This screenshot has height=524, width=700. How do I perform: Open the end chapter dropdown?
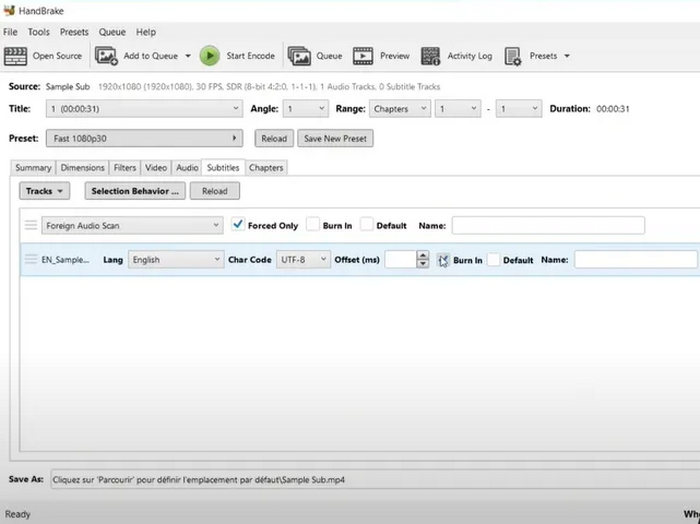pos(519,109)
